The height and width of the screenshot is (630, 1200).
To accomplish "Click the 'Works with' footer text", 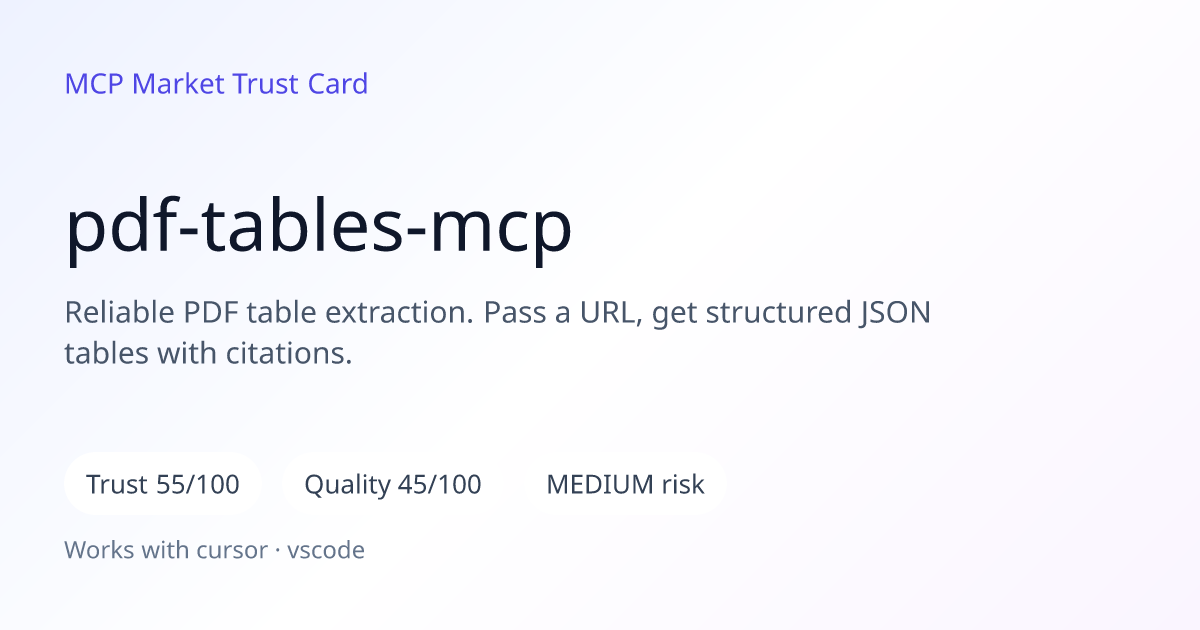I will pos(132,550).
